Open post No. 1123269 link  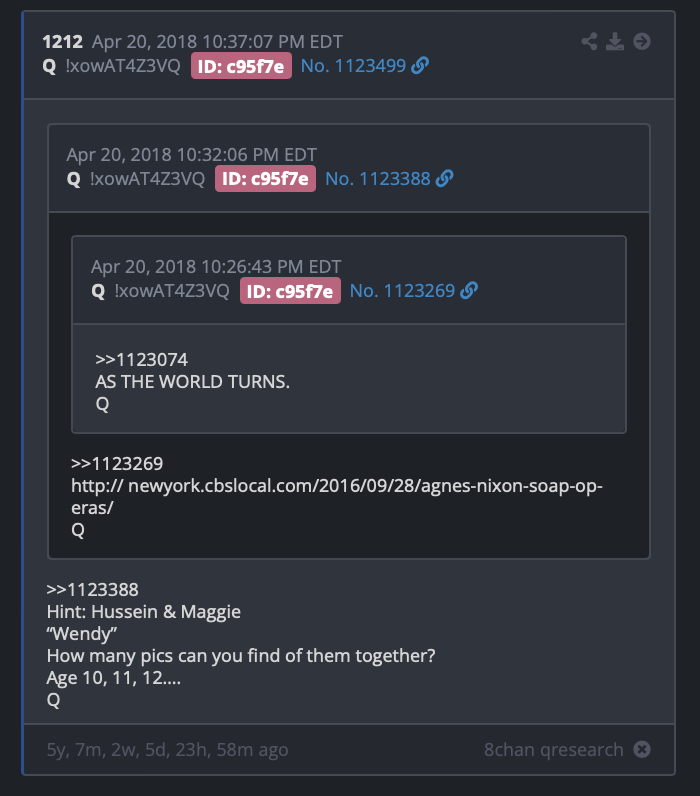402,291
